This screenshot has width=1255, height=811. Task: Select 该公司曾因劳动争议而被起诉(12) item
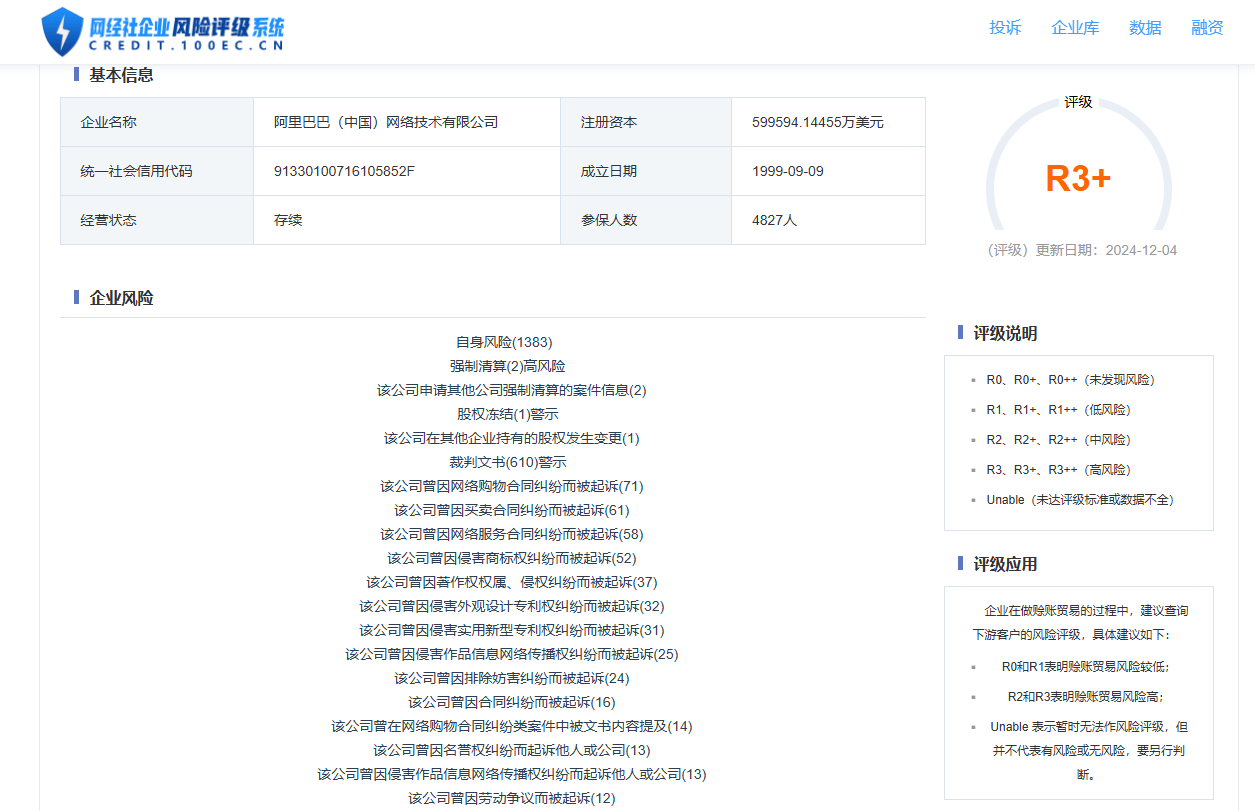pyautogui.click(x=511, y=798)
